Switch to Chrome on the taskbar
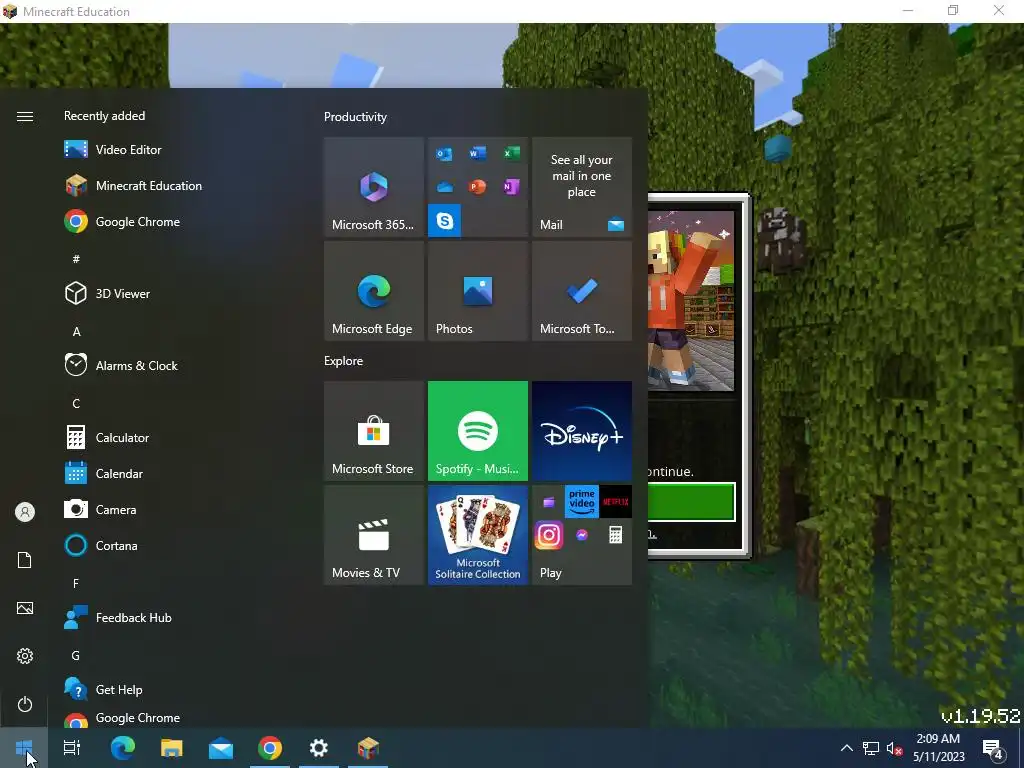 click(270, 748)
